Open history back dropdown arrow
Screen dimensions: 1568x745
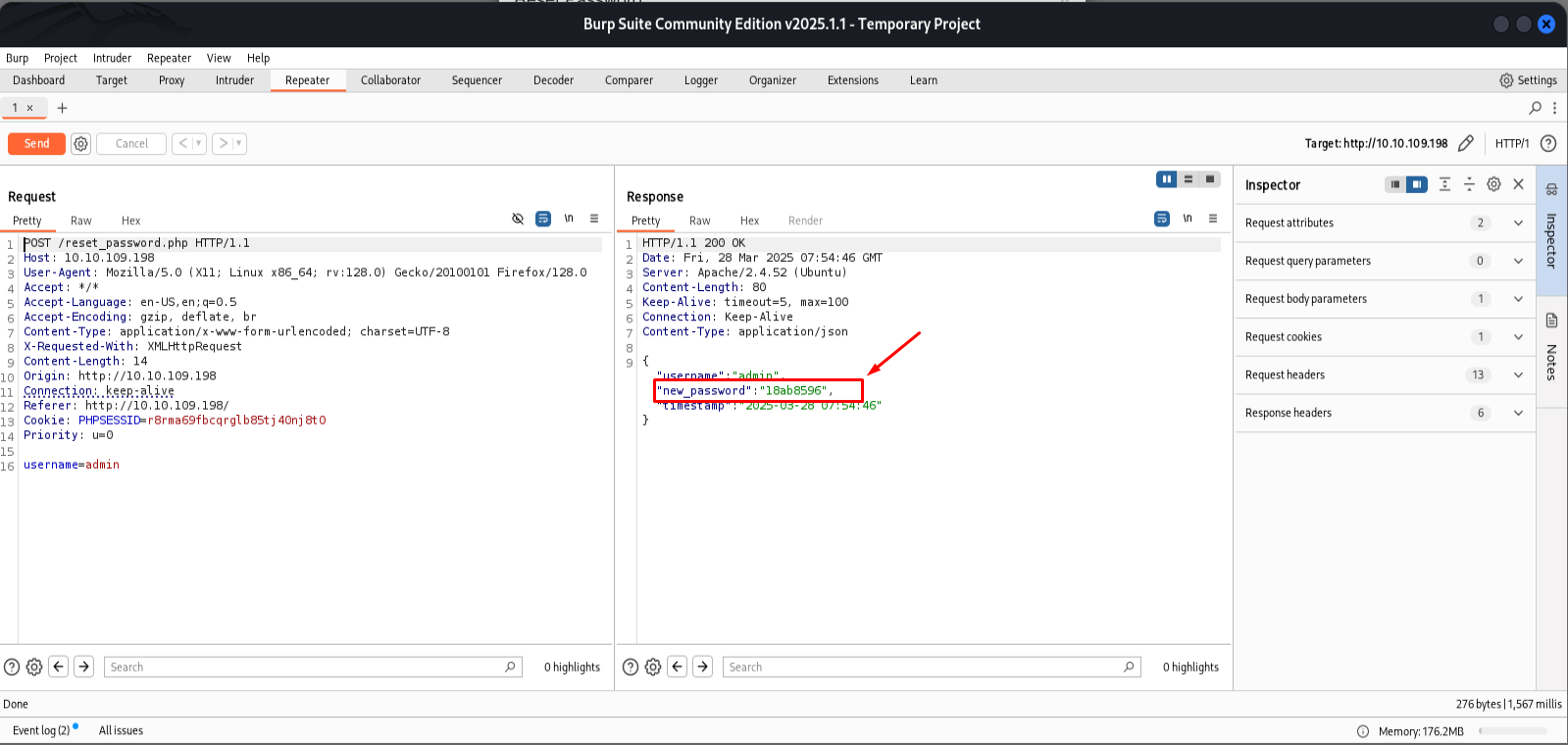(x=199, y=143)
